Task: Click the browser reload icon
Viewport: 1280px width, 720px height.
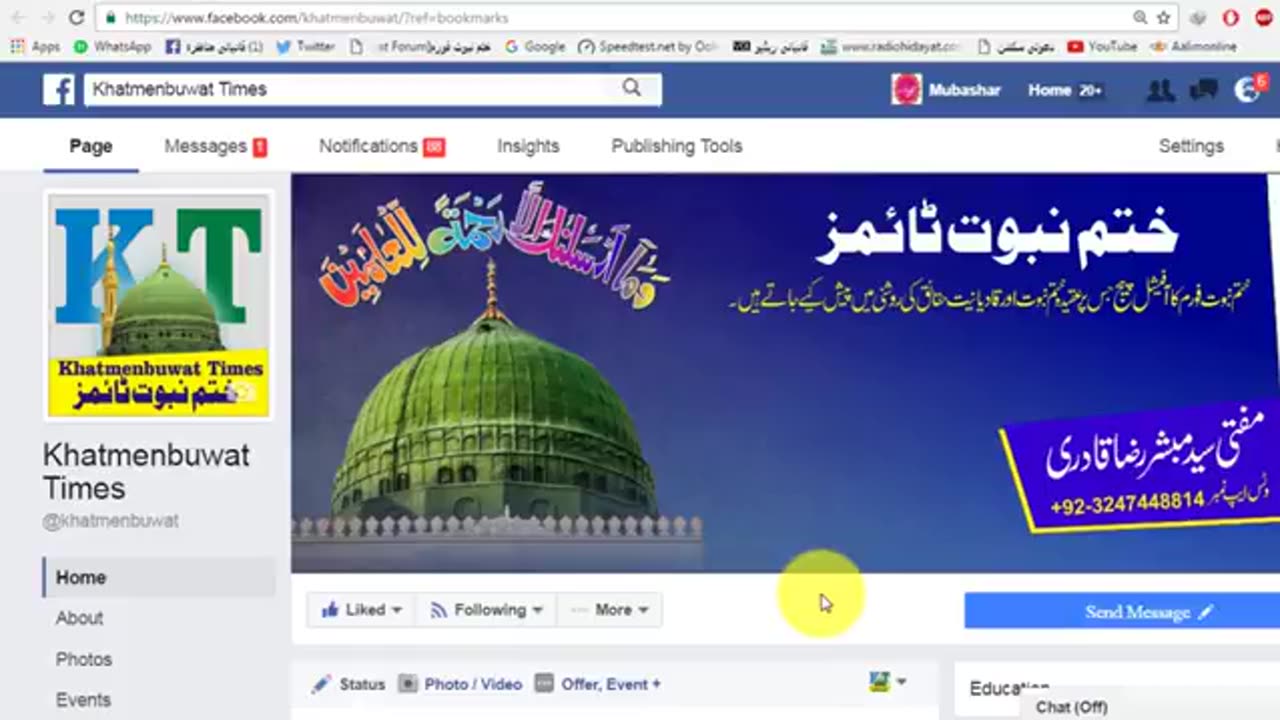Action: click(77, 17)
